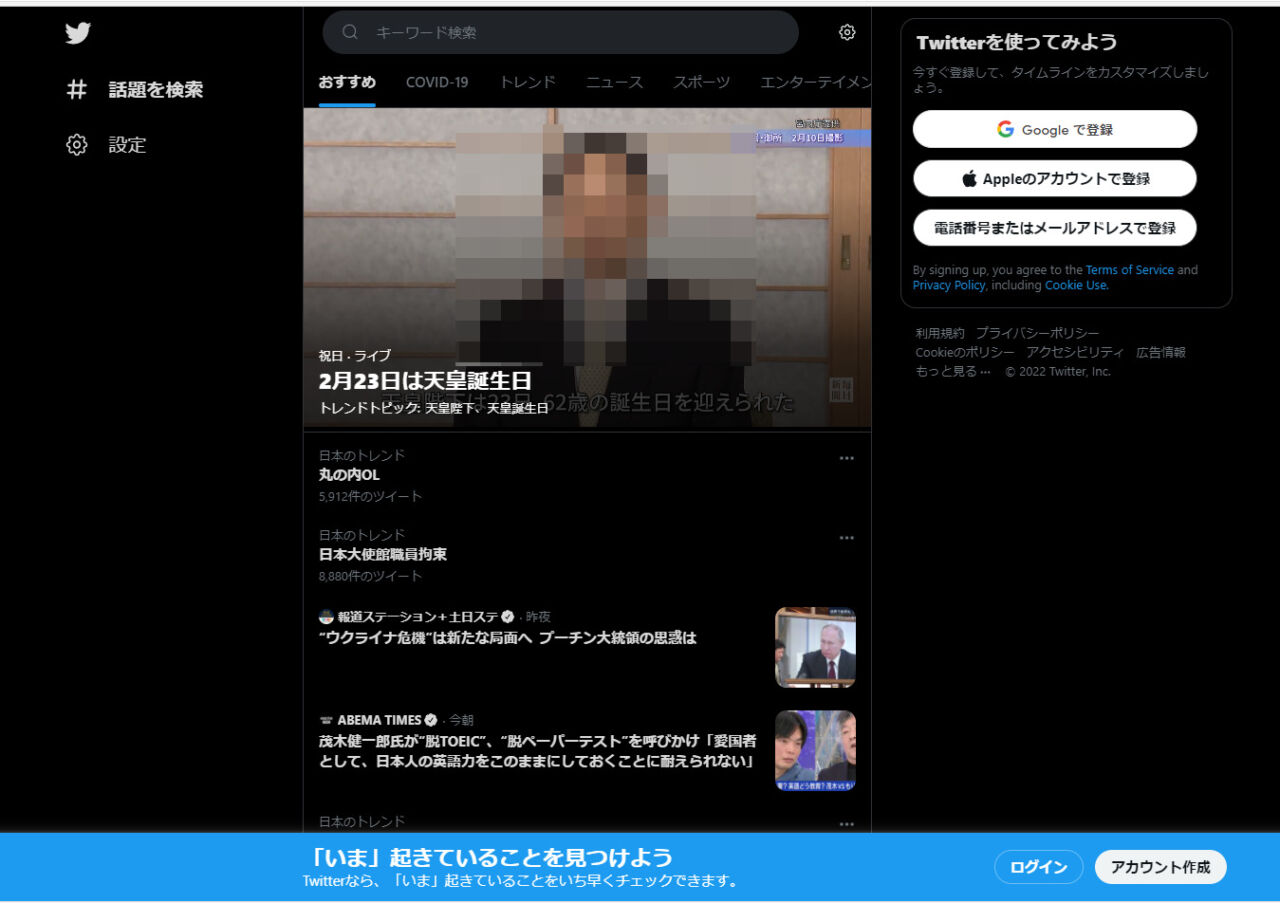
Task: Click the Twitter bird logo
Action: (78, 33)
